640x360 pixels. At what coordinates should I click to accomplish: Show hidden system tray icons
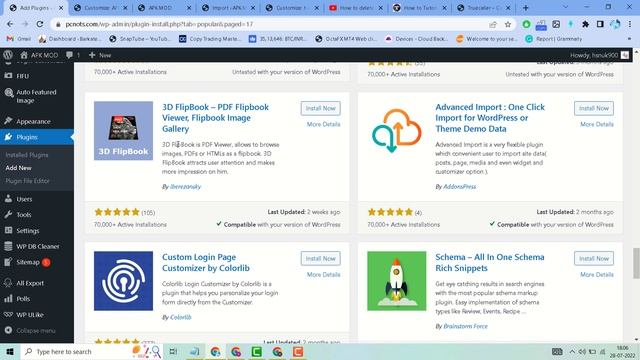572,351
